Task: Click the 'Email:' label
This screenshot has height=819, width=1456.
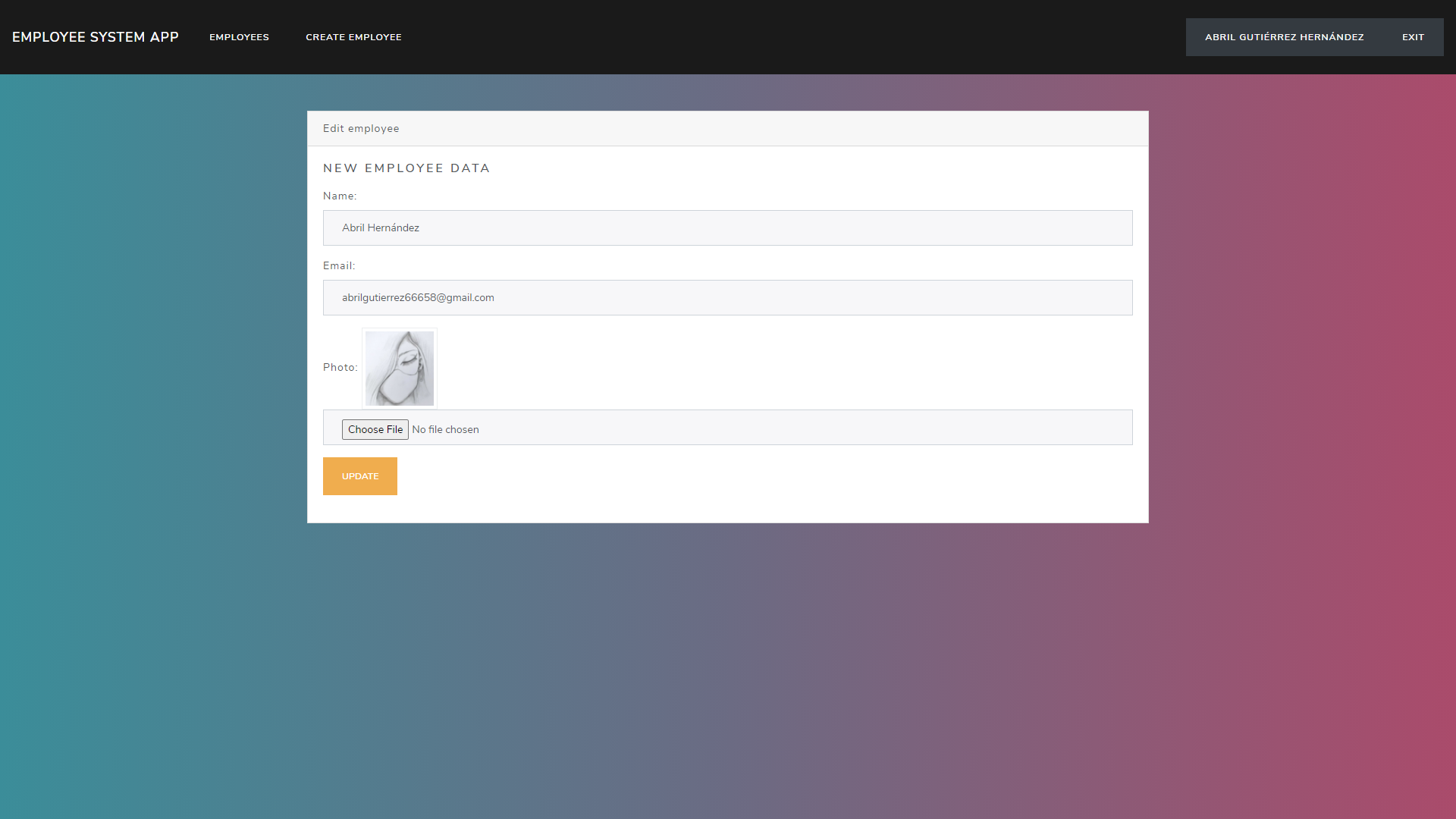Action: tap(339, 265)
